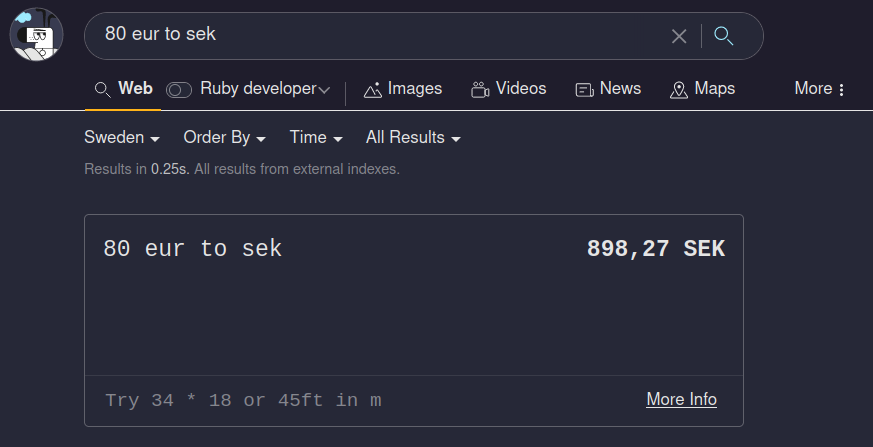The image size is (873, 447).
Task: Switch to the Web tab
Action: [135, 88]
